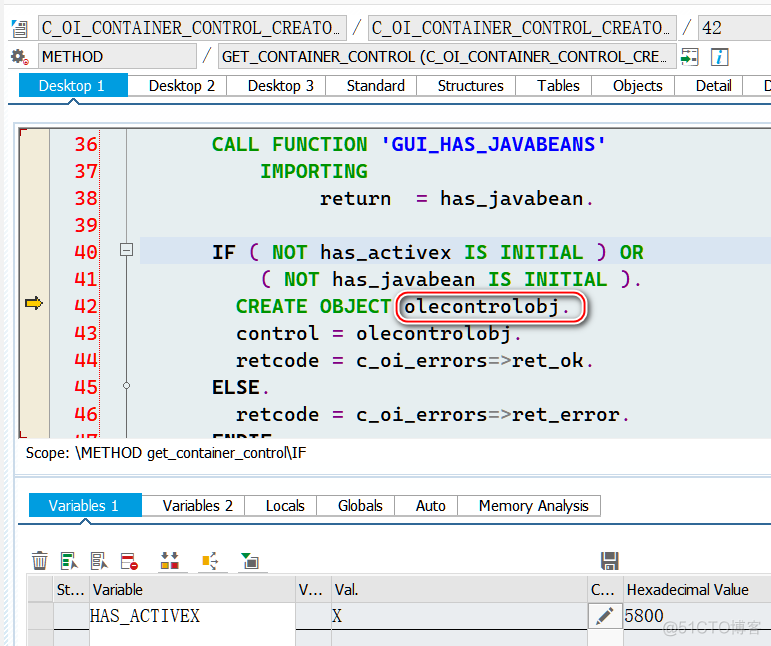Click has_activex in the IF condition
Viewport: 771px width, 646px height.
tap(386, 253)
